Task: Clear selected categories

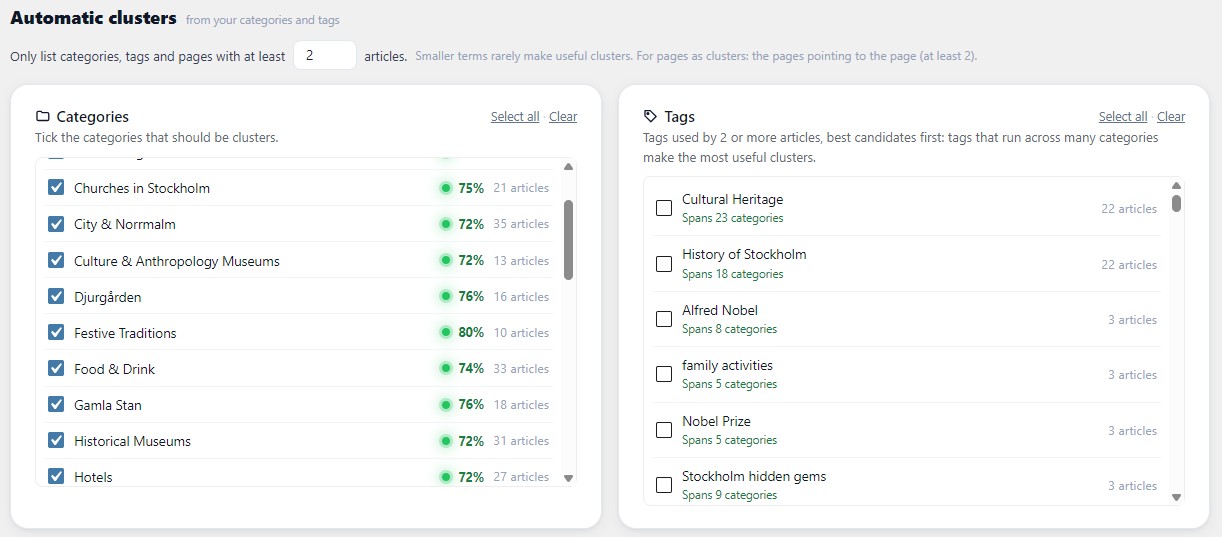Action: point(563,117)
